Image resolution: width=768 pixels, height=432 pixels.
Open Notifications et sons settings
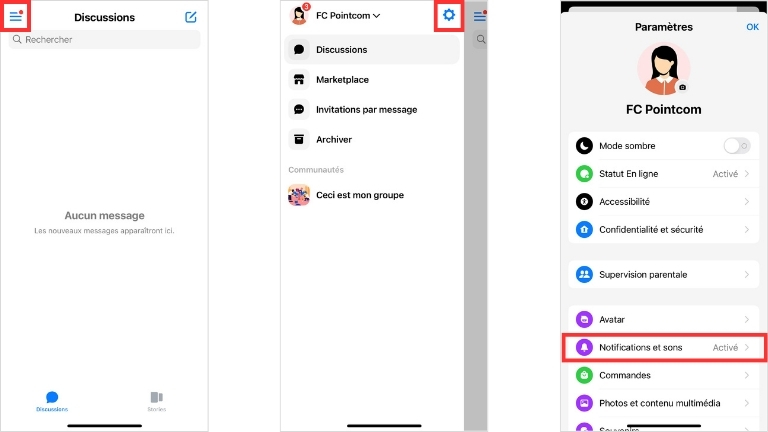663,347
